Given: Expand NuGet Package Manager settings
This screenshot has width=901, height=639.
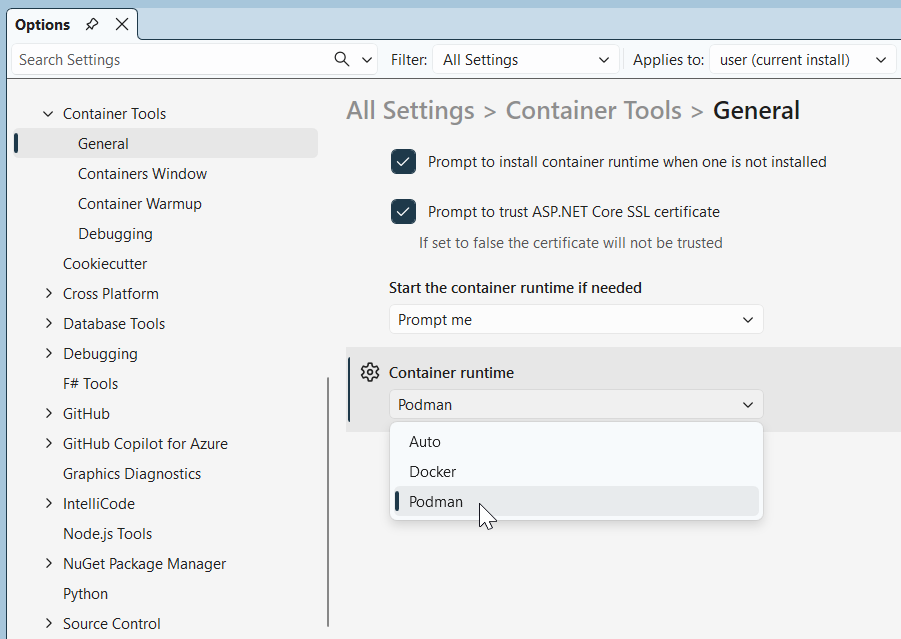Looking at the screenshot, I should coord(48,563).
